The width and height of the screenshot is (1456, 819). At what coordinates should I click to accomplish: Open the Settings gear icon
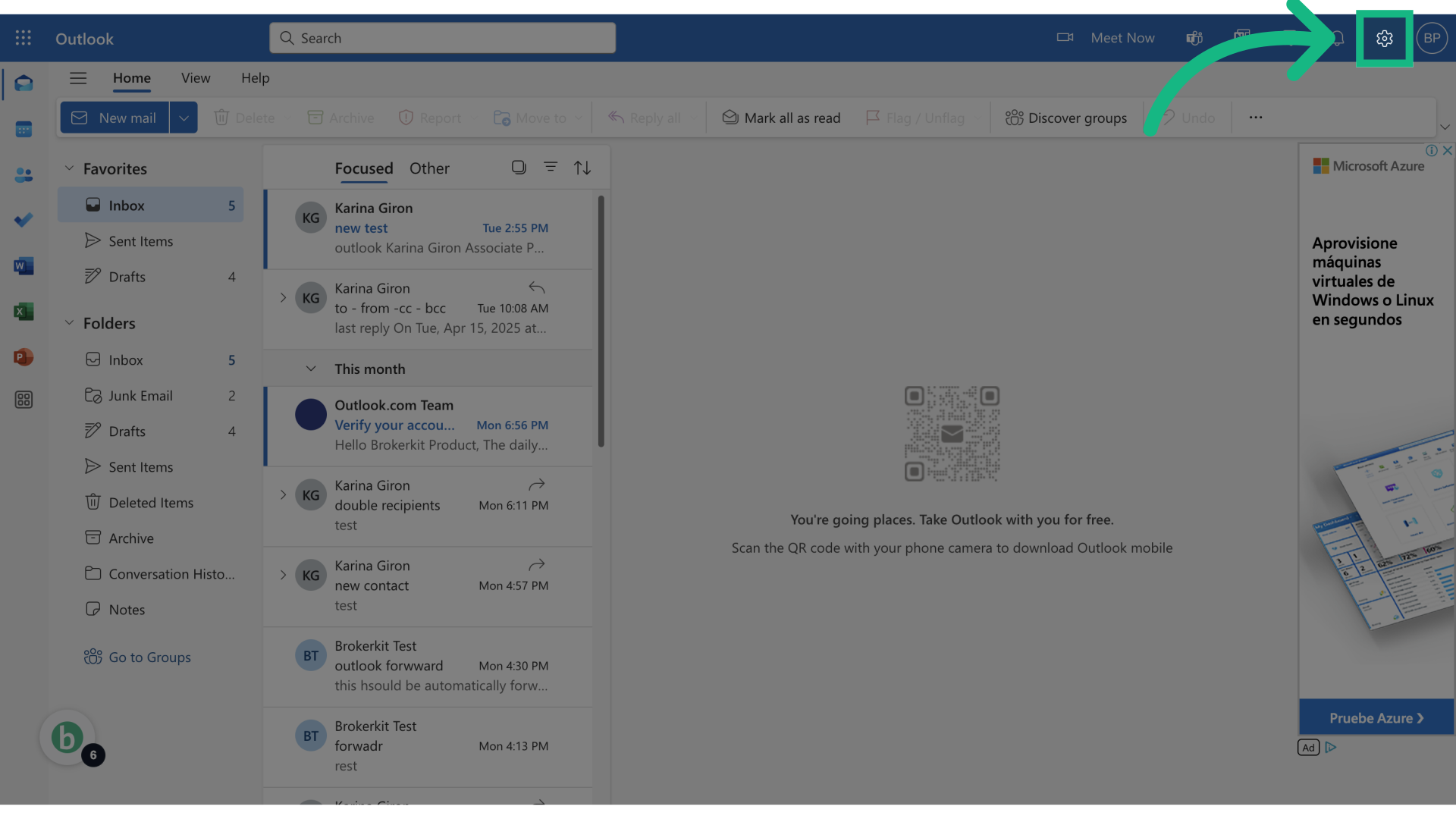[1384, 39]
